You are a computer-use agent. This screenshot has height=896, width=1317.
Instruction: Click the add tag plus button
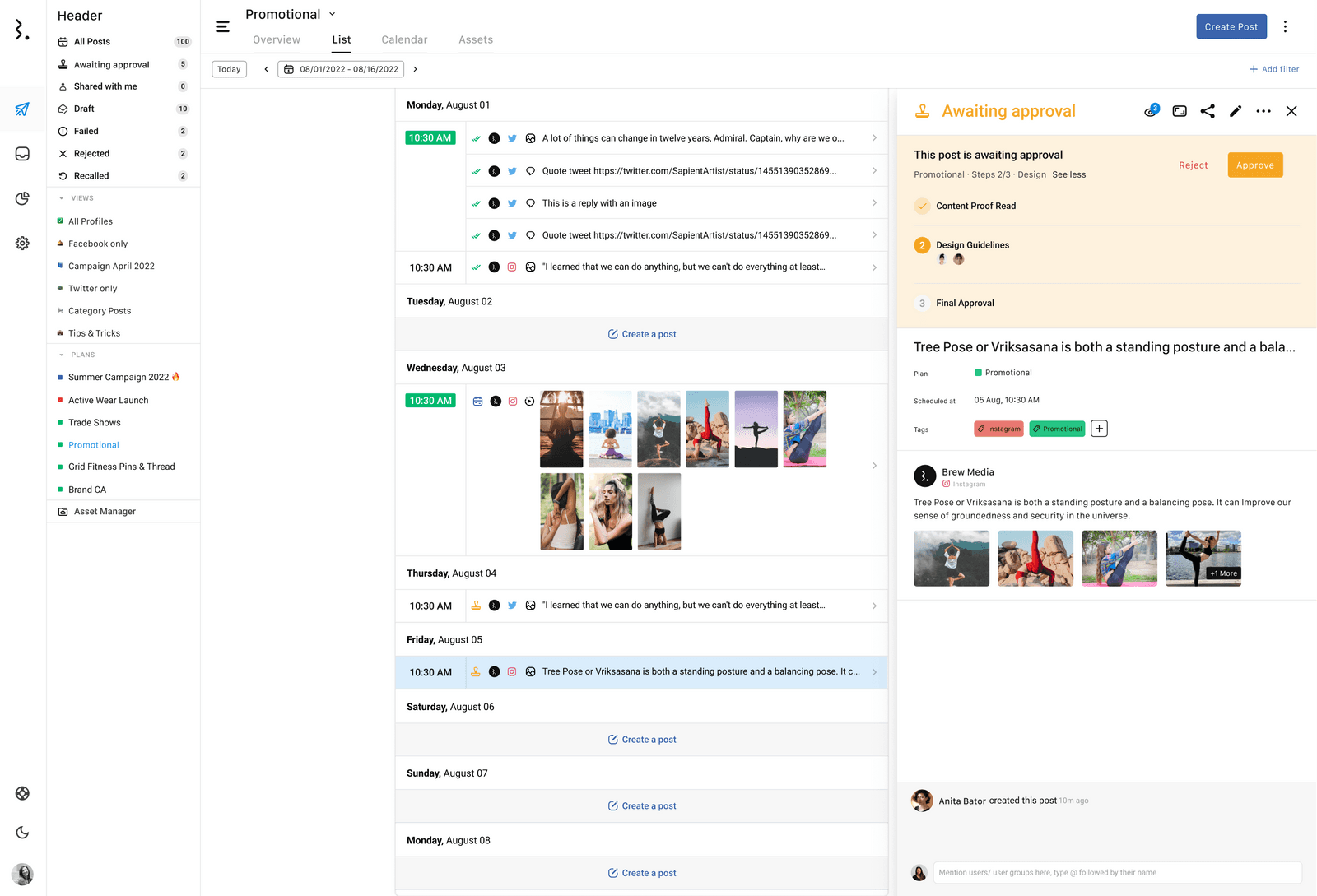1099,429
